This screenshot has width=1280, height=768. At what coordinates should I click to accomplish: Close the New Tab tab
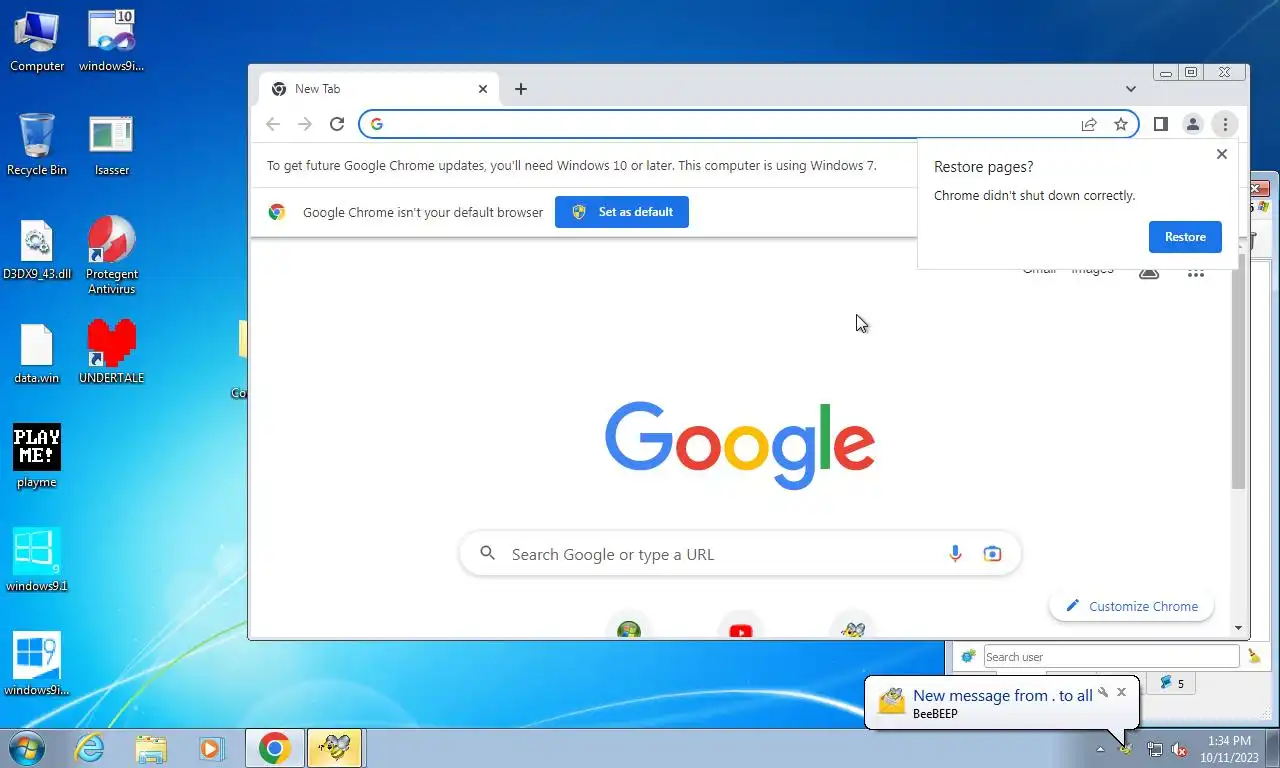point(483,89)
